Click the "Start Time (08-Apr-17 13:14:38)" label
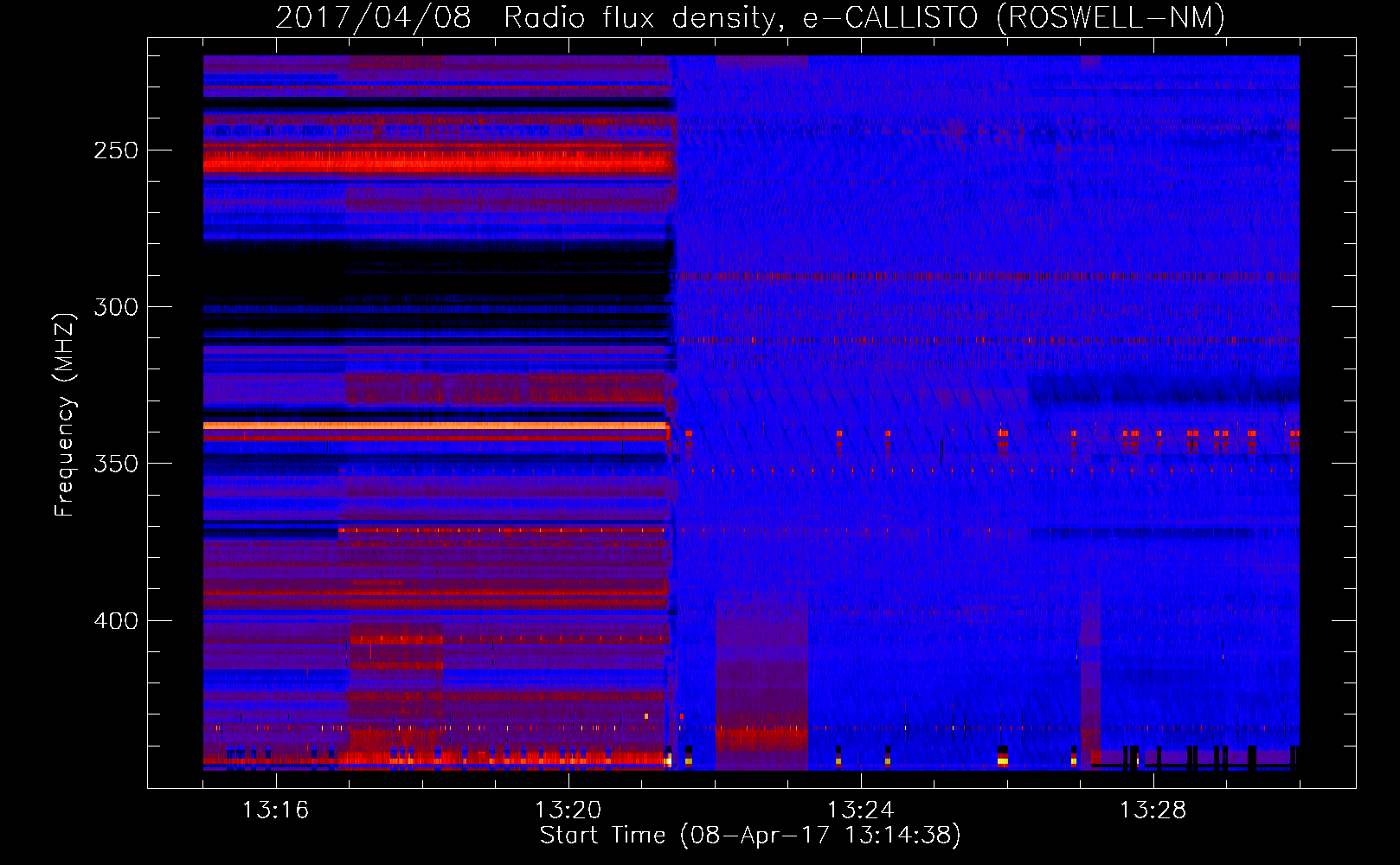1400x865 pixels. [750, 836]
